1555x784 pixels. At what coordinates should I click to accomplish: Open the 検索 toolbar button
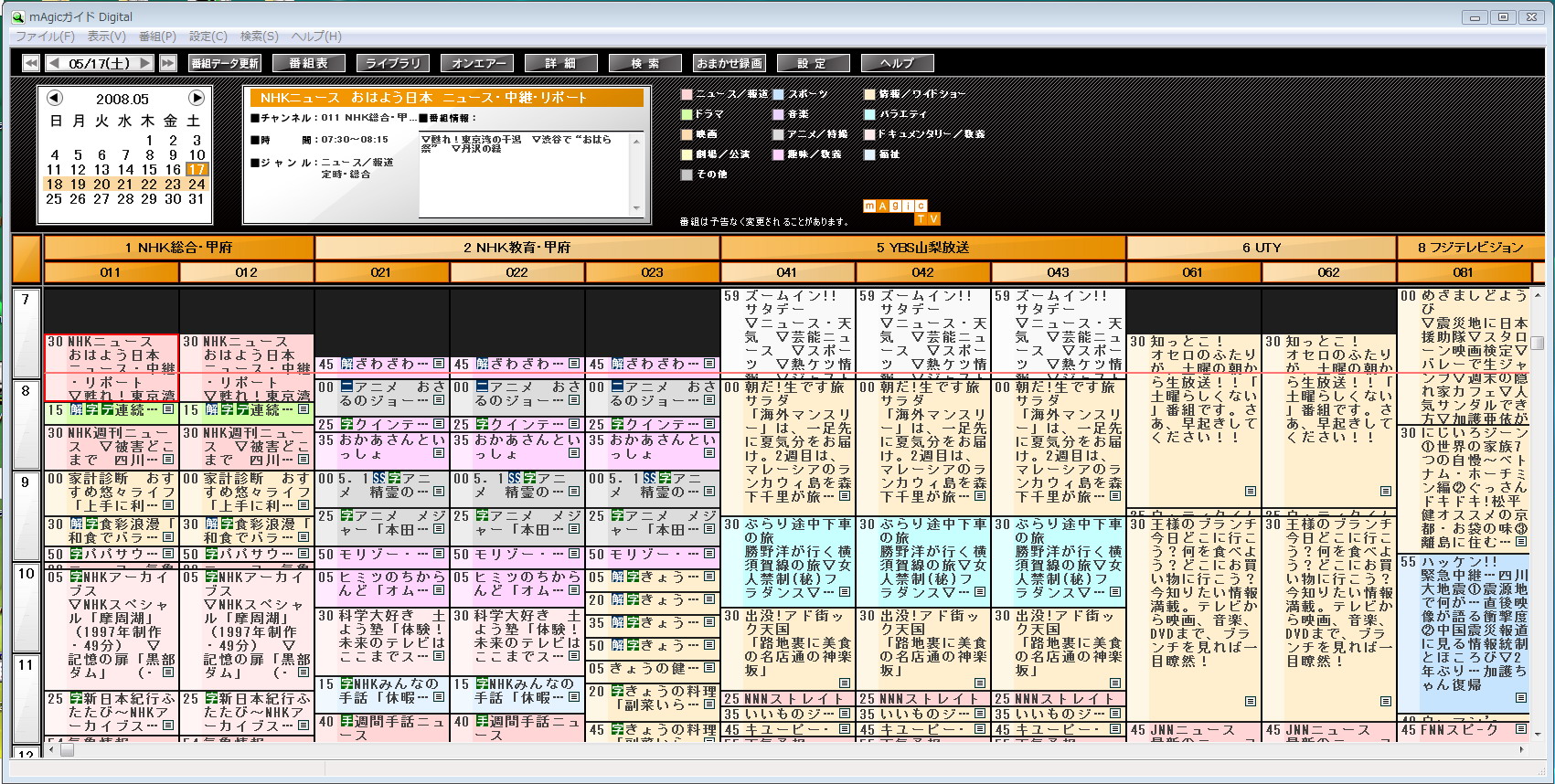click(x=645, y=63)
